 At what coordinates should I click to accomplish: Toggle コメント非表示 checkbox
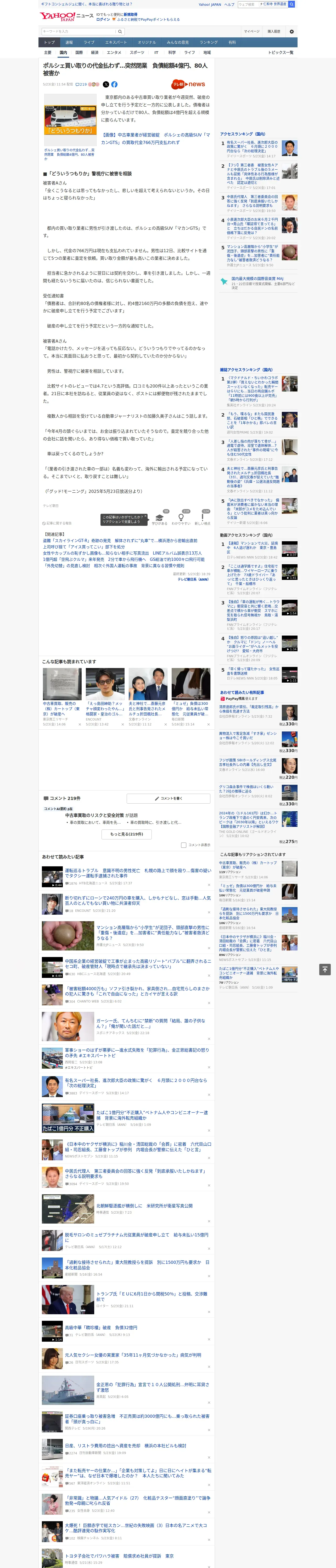183,845
